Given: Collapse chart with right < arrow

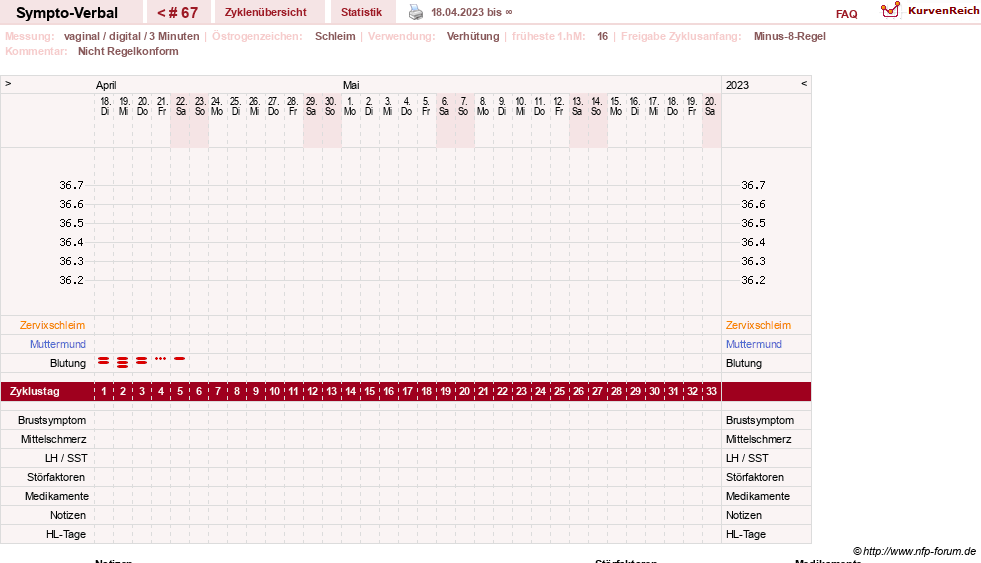Looking at the screenshot, I should click(804, 83).
